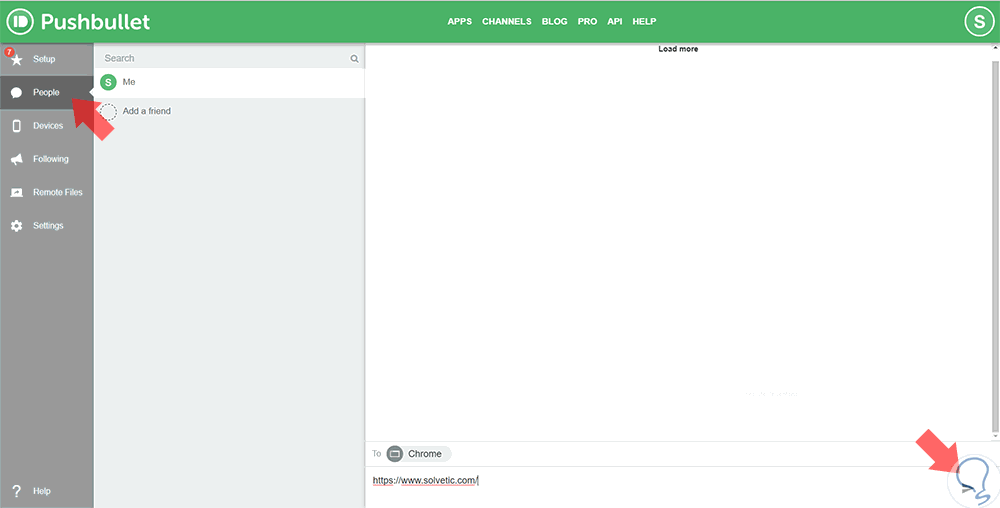Click the Add a friend text
This screenshot has width=1000, height=508.
[146, 111]
